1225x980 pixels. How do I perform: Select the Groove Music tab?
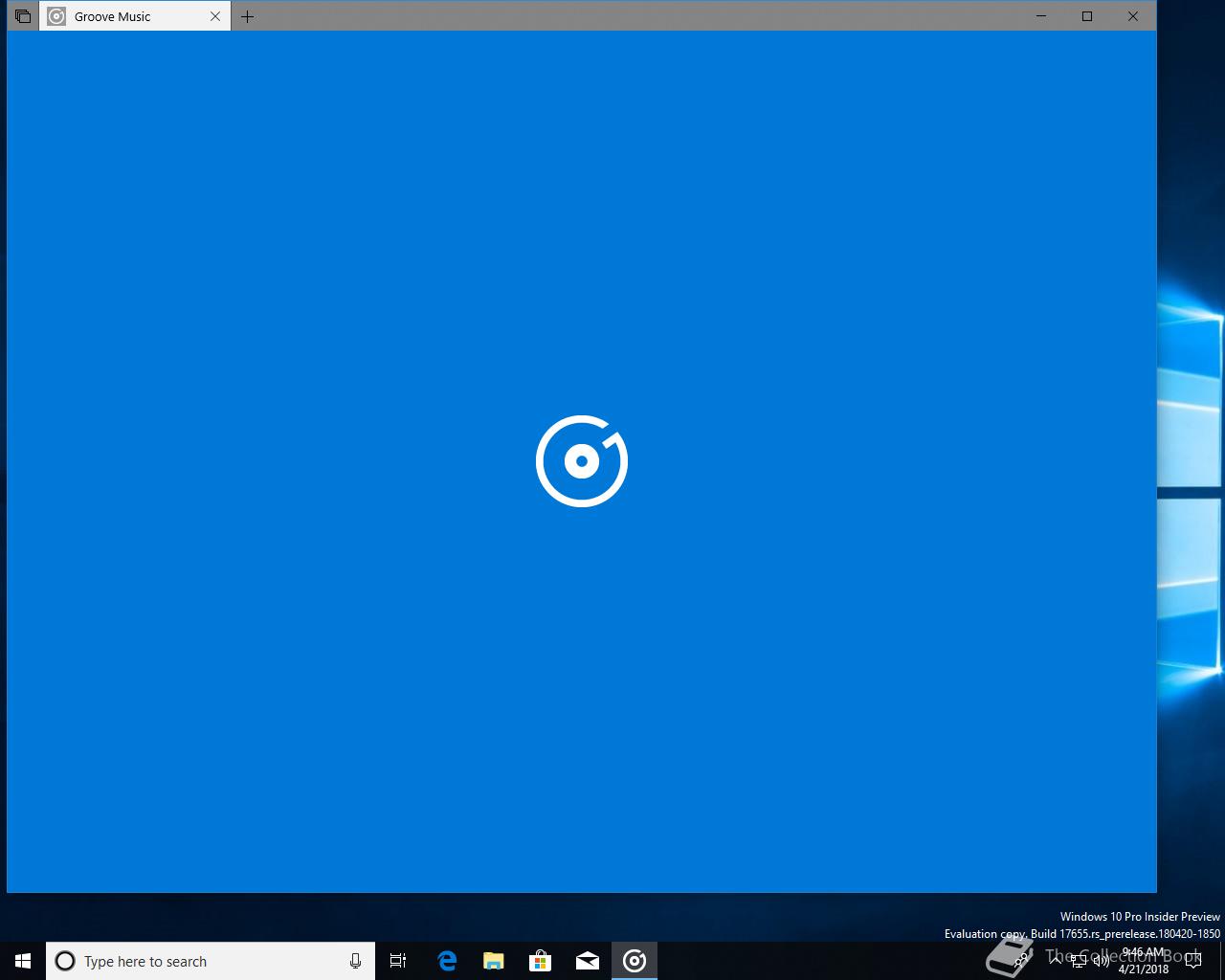[x=135, y=16]
